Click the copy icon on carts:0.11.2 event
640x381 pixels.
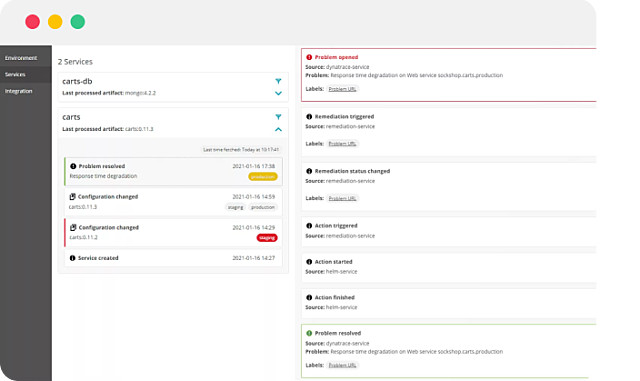(x=73, y=227)
